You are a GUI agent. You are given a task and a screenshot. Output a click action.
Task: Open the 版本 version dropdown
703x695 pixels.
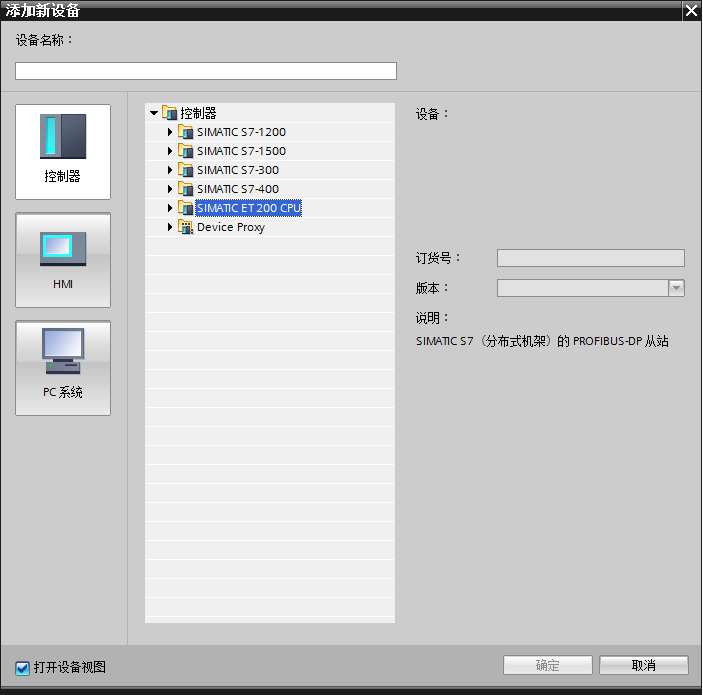pos(676,288)
